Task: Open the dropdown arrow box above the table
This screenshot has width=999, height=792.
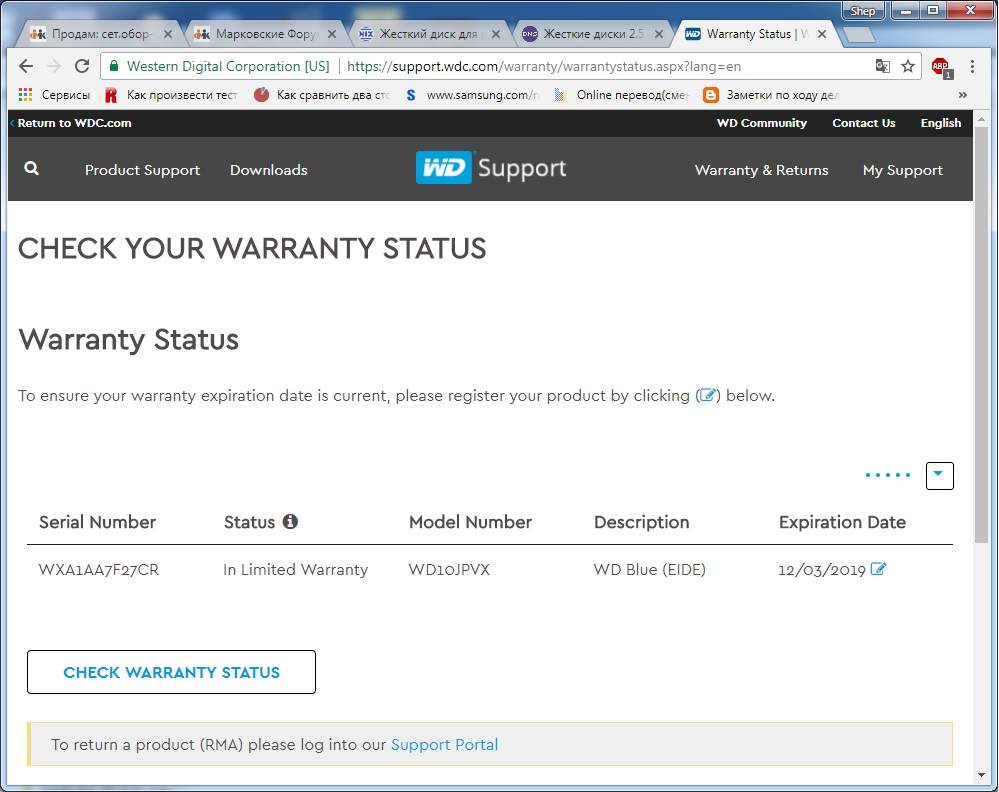Action: tap(939, 475)
